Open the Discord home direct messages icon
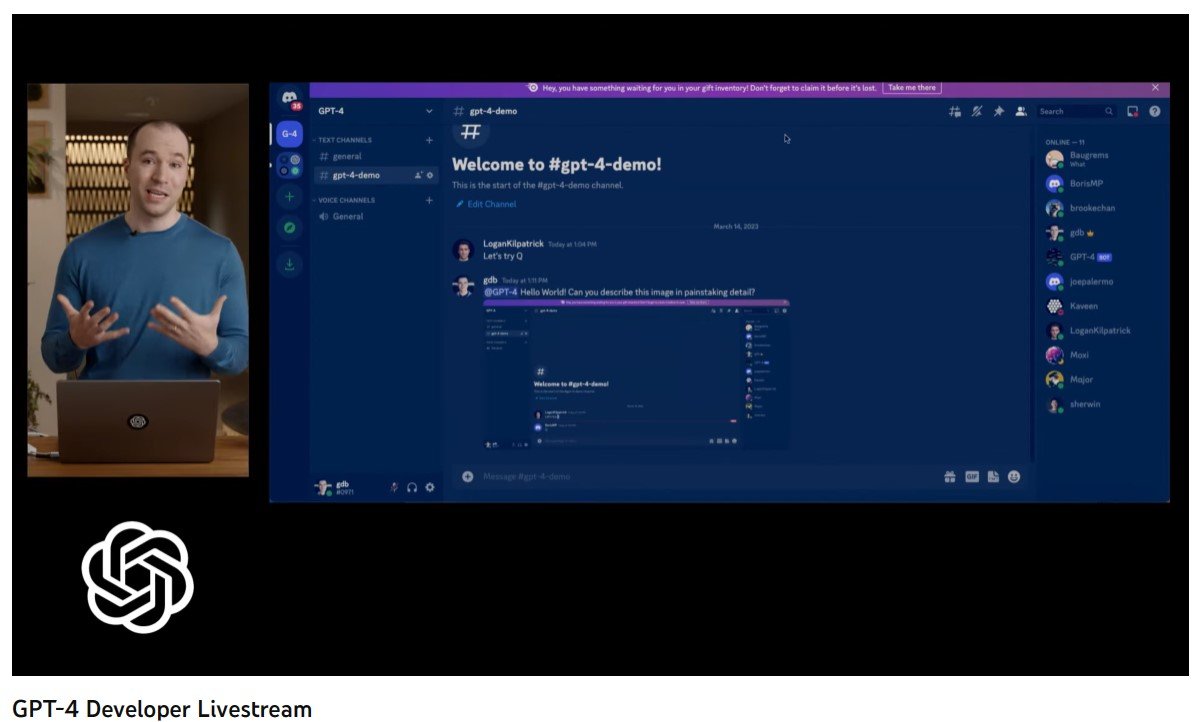 click(289, 100)
